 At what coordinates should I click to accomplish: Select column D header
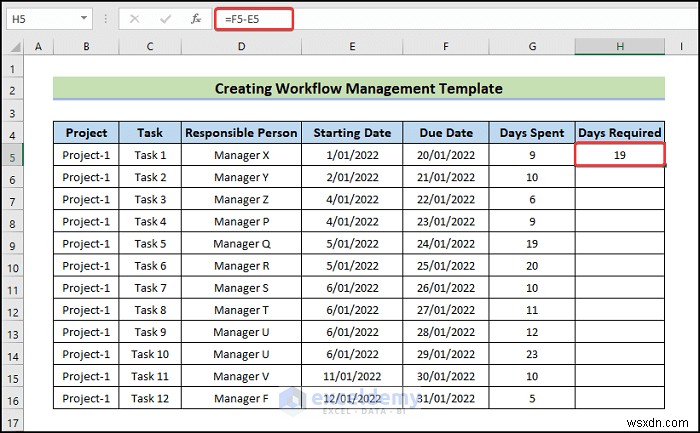click(242, 46)
